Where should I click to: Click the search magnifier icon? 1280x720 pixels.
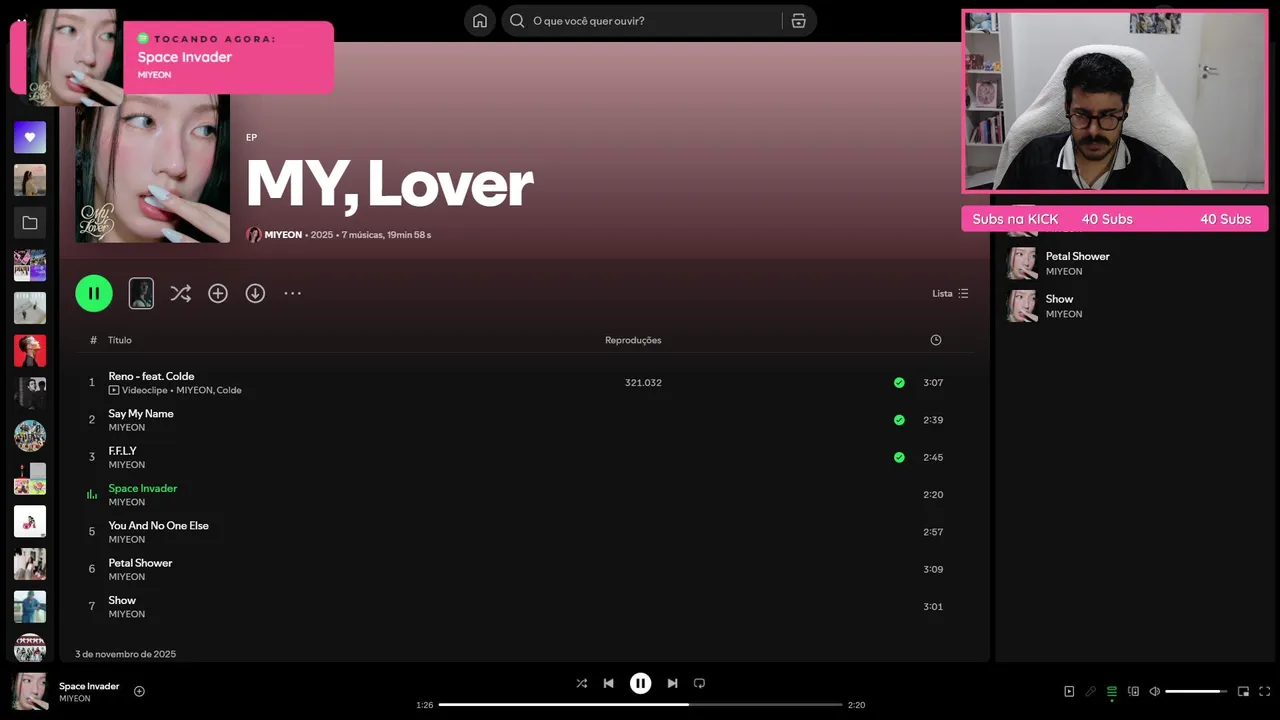tap(517, 21)
